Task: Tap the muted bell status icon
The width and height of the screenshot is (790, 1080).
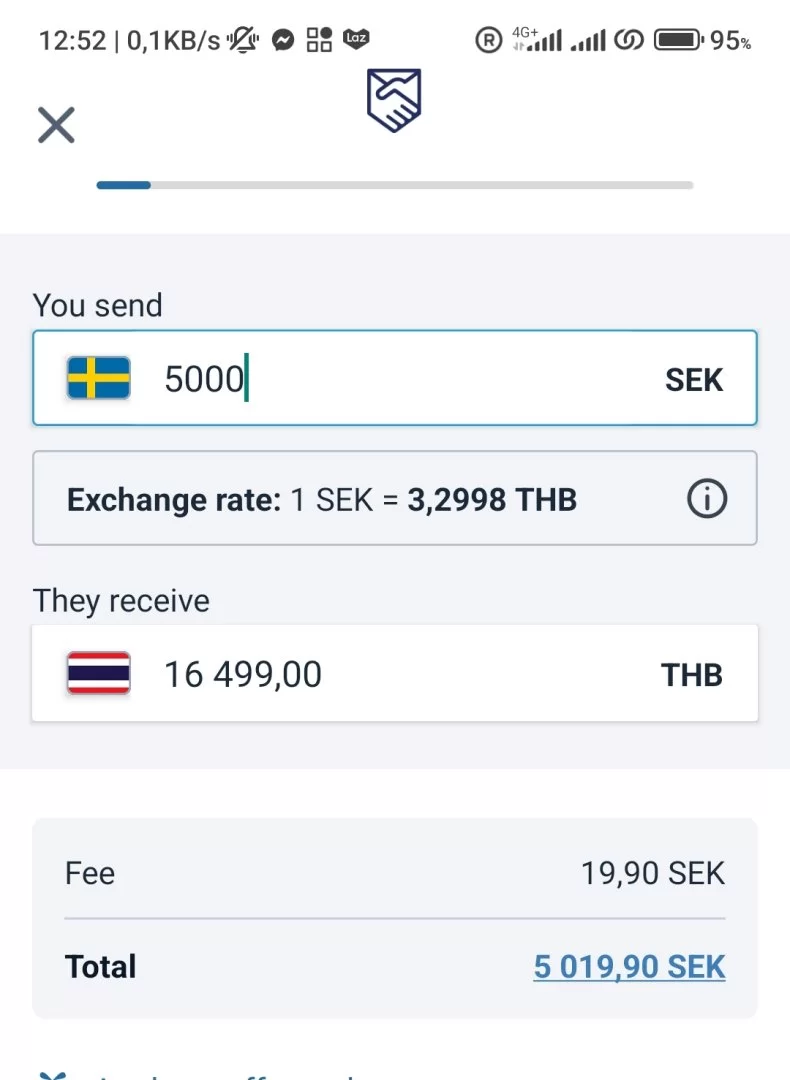Action: (x=243, y=40)
